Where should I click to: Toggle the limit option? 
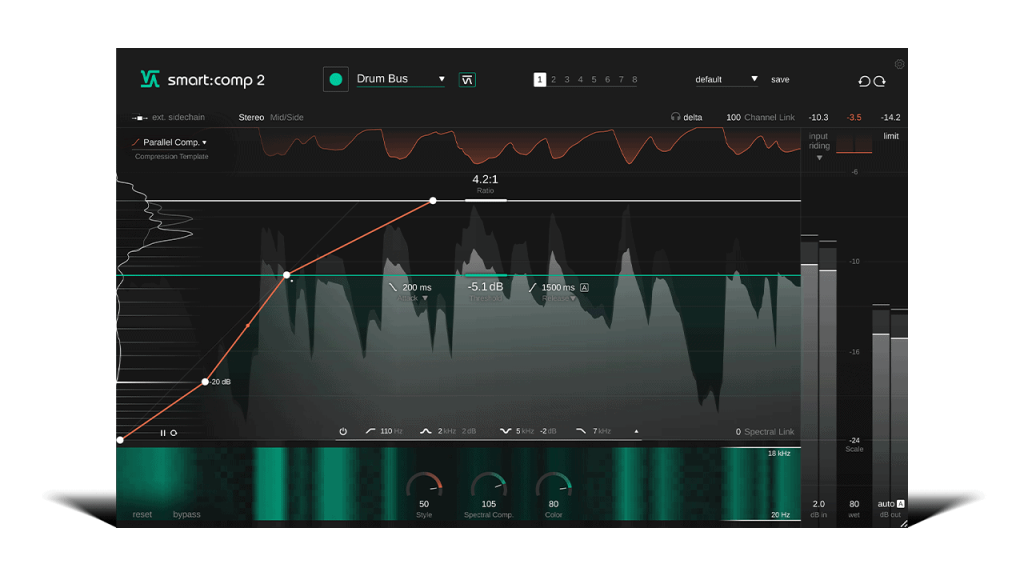pyautogui.click(x=891, y=136)
